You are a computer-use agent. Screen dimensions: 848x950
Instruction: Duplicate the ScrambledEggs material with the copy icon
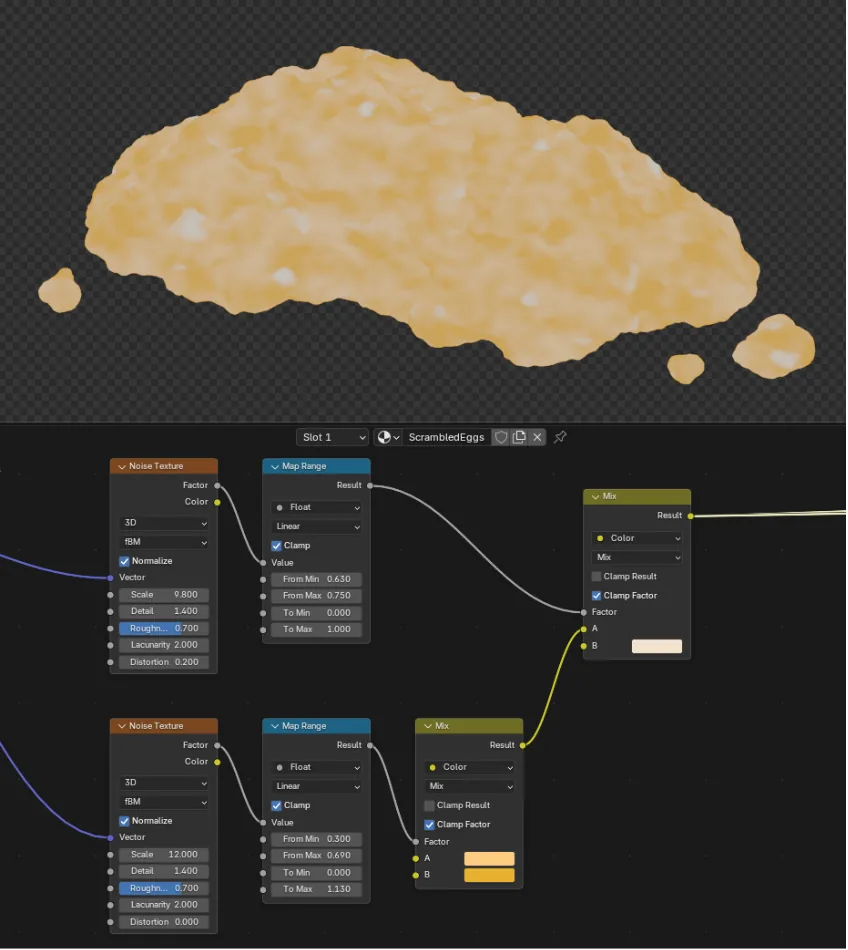pyautogui.click(x=519, y=437)
